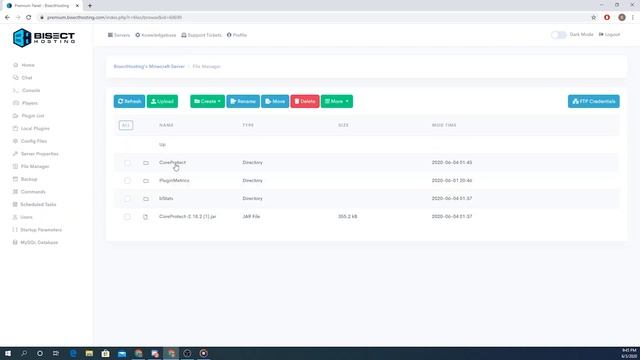Click the NAME column header
The height and width of the screenshot is (360, 640).
166,125
